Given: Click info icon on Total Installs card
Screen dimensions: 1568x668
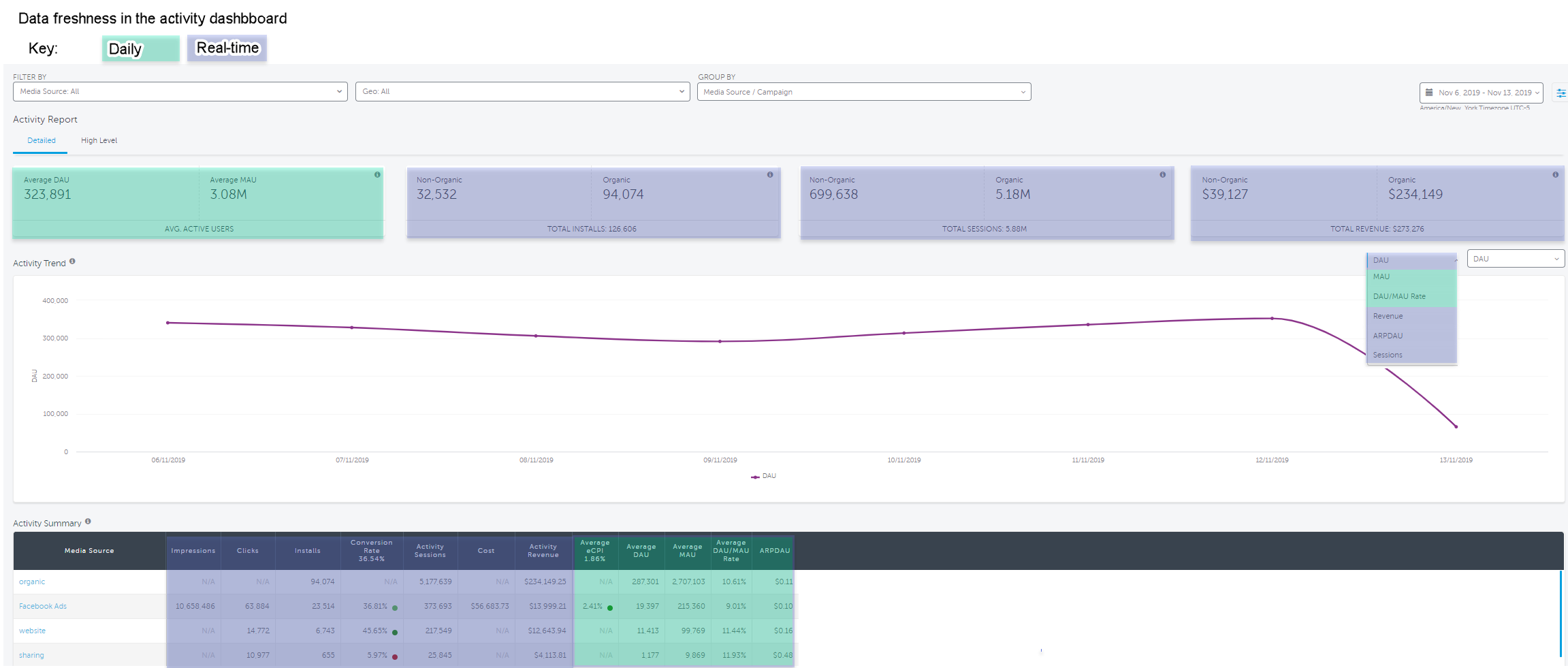Looking at the screenshot, I should [x=770, y=175].
